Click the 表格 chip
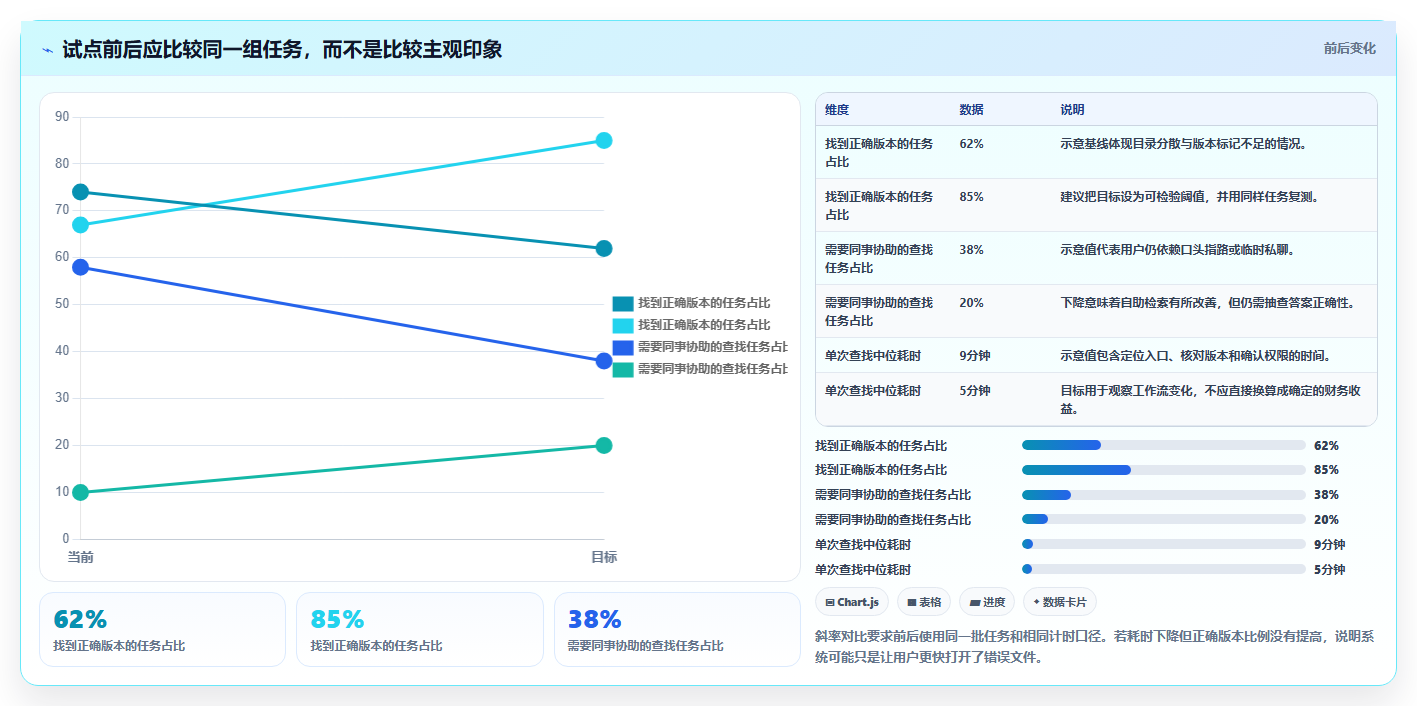Viewport: 1417px width, 706px height. (924, 602)
